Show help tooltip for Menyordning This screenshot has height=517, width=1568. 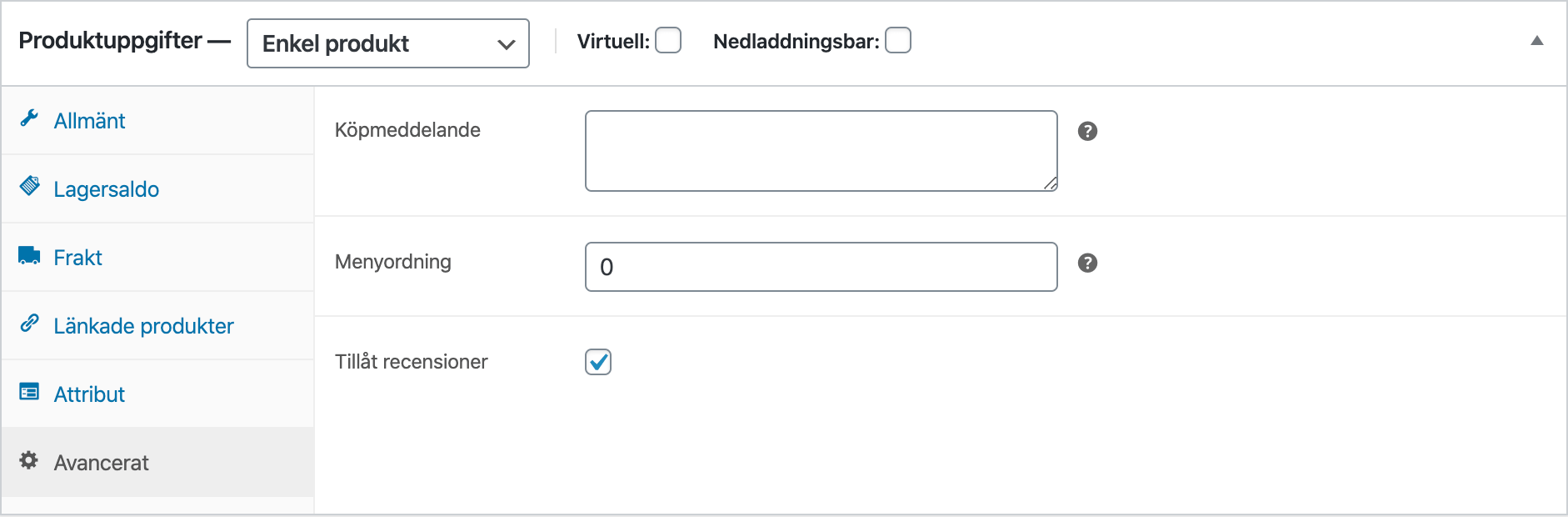tap(1087, 264)
